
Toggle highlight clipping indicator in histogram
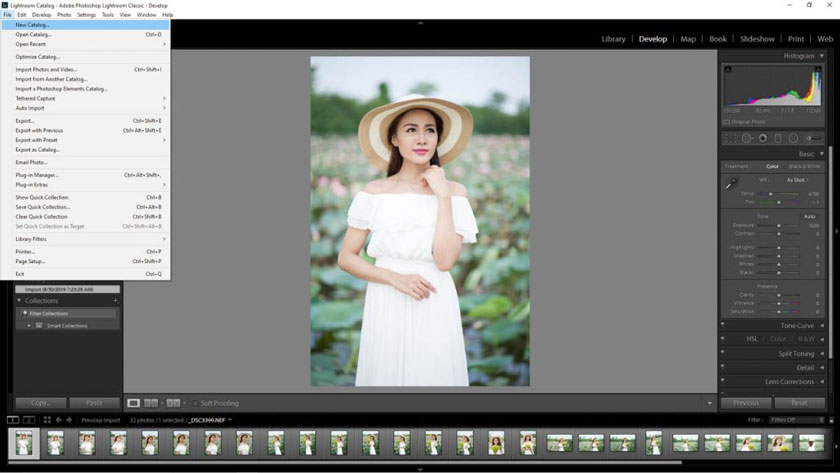point(818,69)
